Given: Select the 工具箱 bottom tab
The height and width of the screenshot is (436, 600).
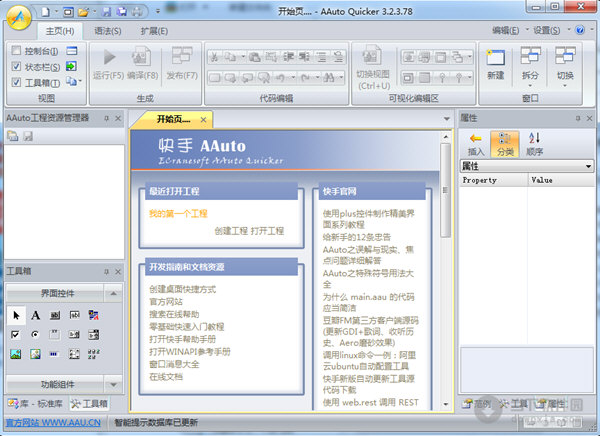Looking at the screenshot, I should tap(90, 403).
